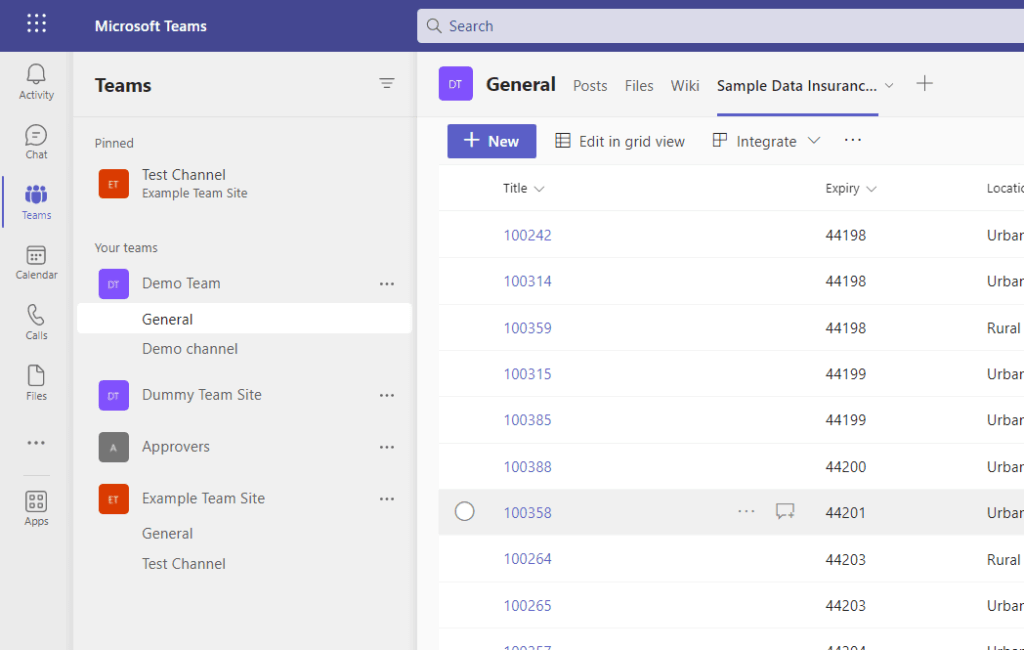This screenshot has width=1024, height=650.
Task: Click the Dummy Team Site avatar
Action: [114, 395]
